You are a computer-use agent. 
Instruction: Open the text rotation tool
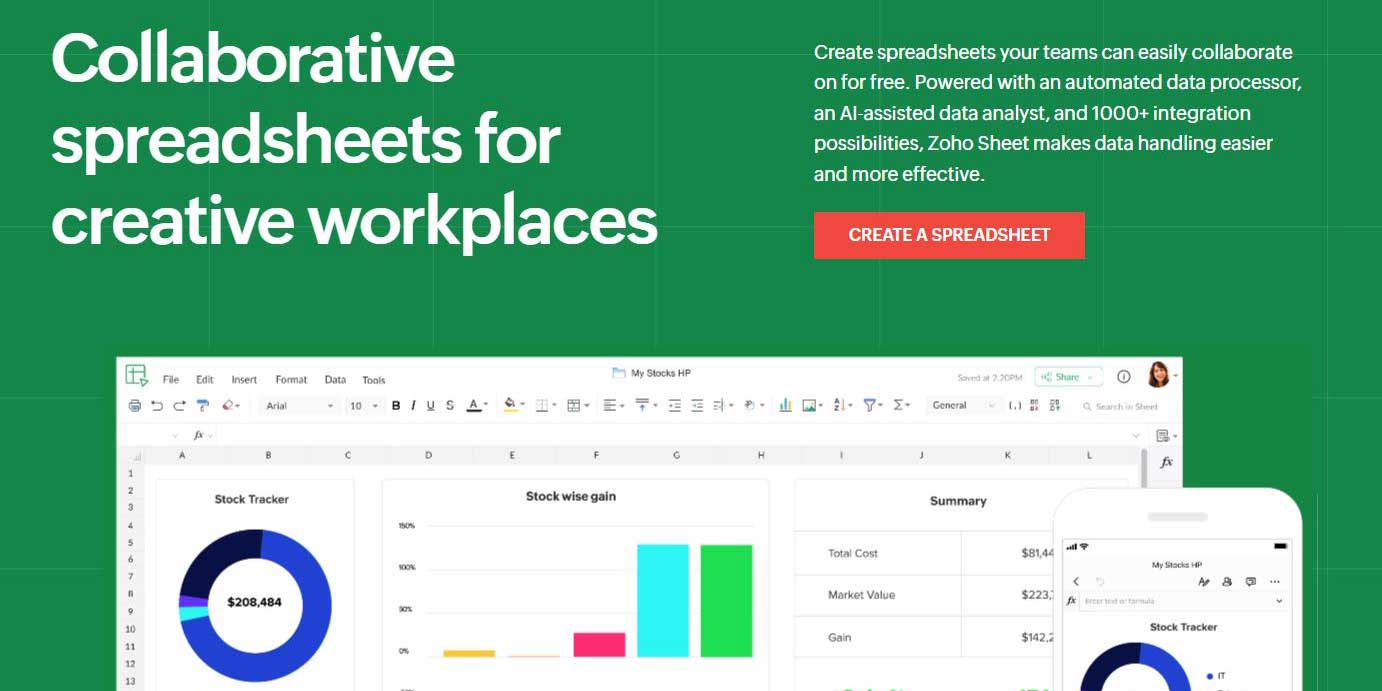[754, 406]
